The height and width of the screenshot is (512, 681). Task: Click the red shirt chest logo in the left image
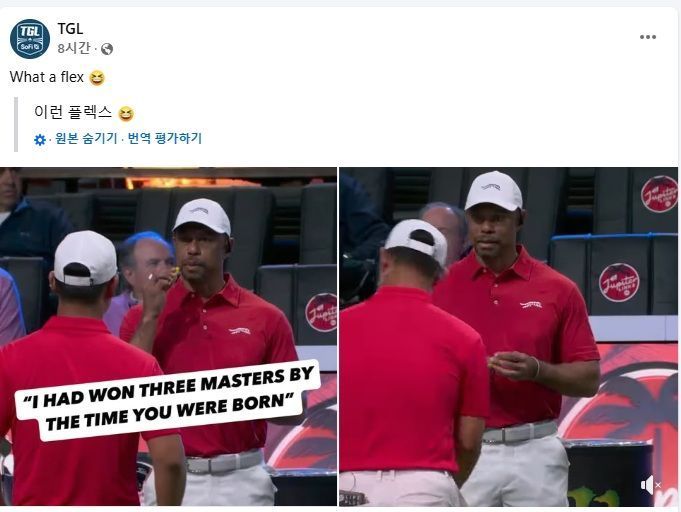pos(239,331)
